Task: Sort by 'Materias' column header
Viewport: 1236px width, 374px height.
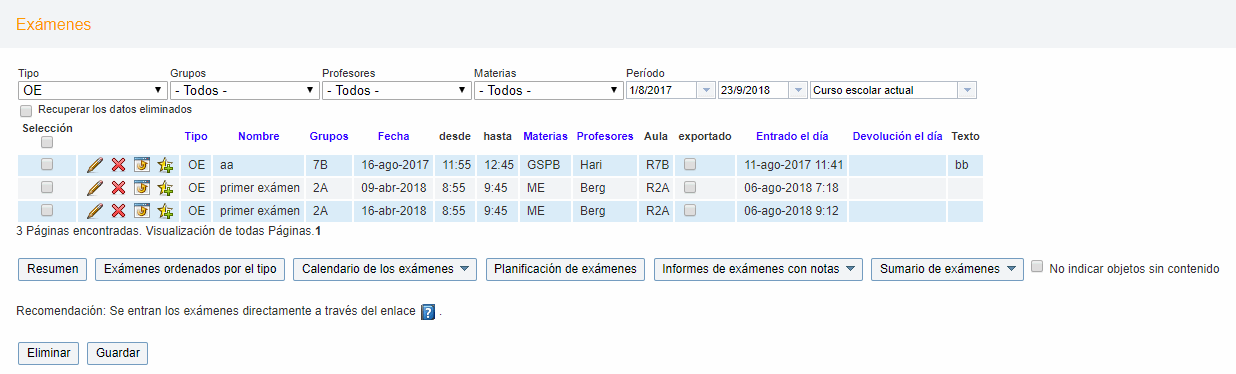Action: coord(545,136)
